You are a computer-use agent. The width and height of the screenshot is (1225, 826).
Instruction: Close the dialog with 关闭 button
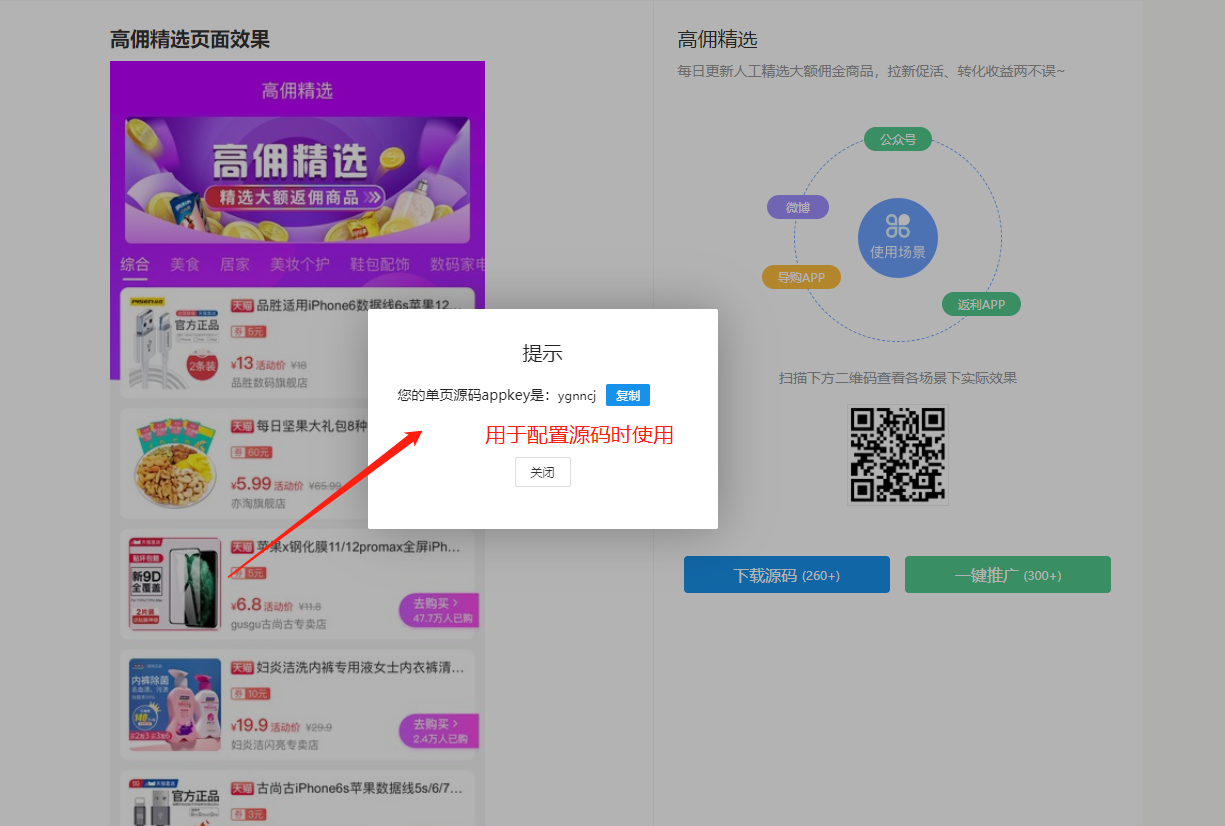(542, 472)
